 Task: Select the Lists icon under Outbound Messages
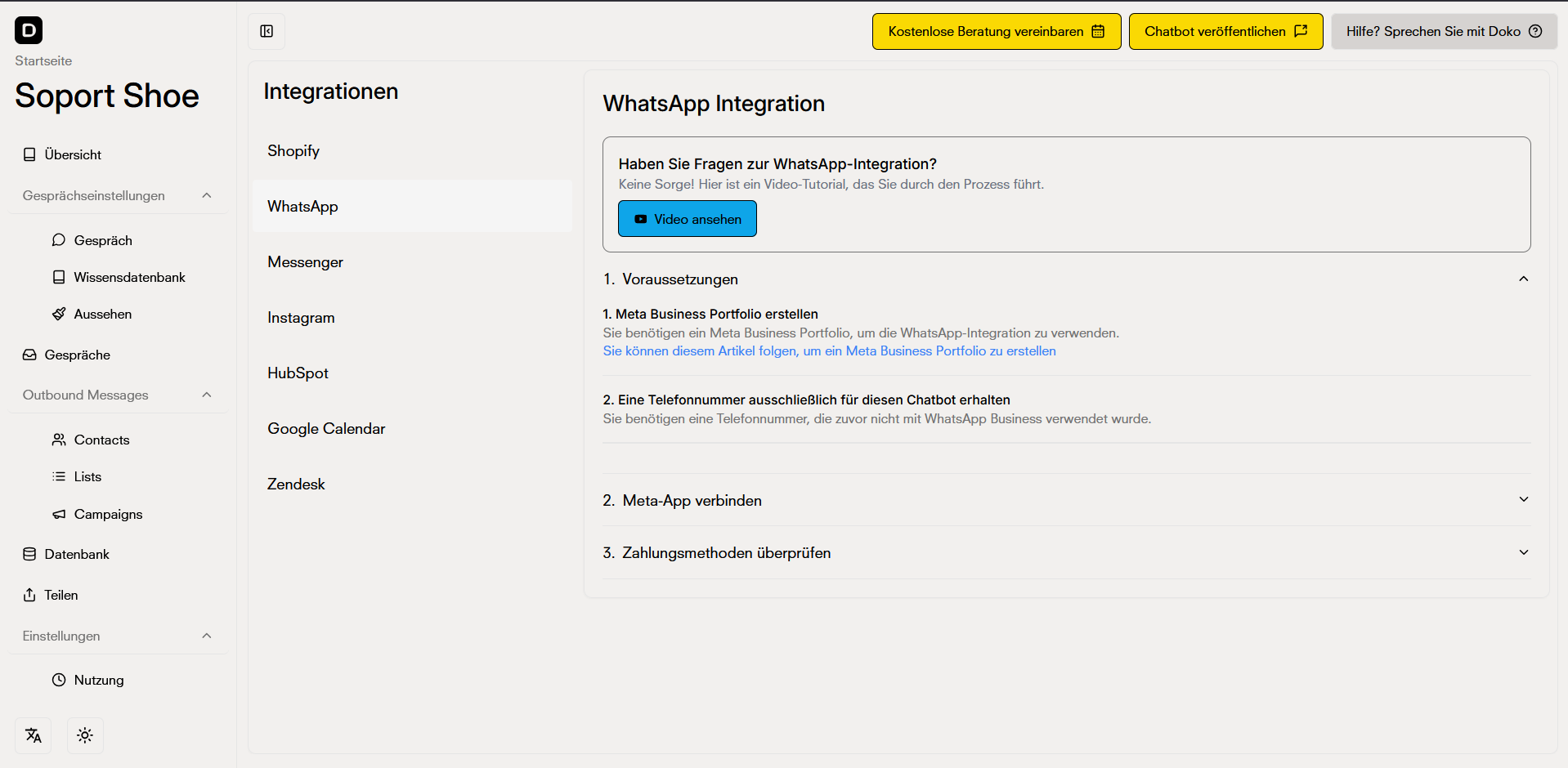58,476
